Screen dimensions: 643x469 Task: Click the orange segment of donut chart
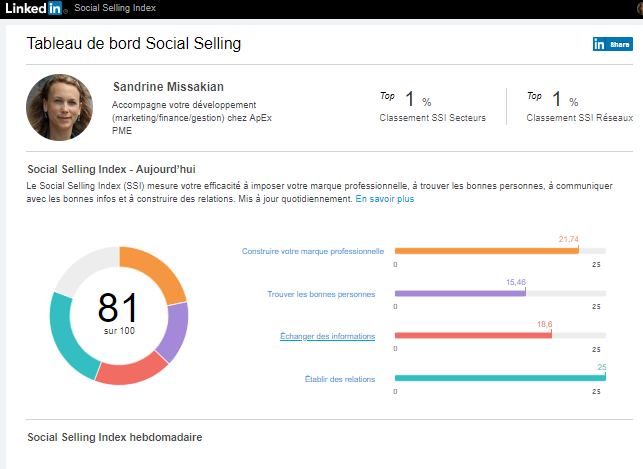click(x=158, y=270)
